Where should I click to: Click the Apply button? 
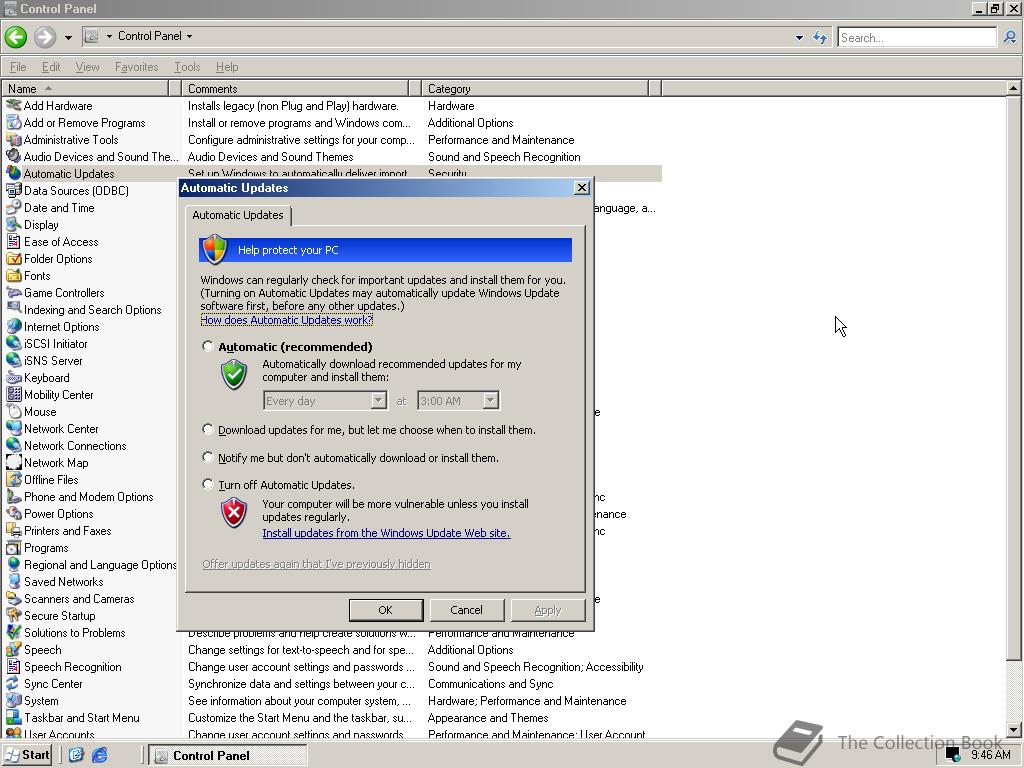click(x=548, y=610)
